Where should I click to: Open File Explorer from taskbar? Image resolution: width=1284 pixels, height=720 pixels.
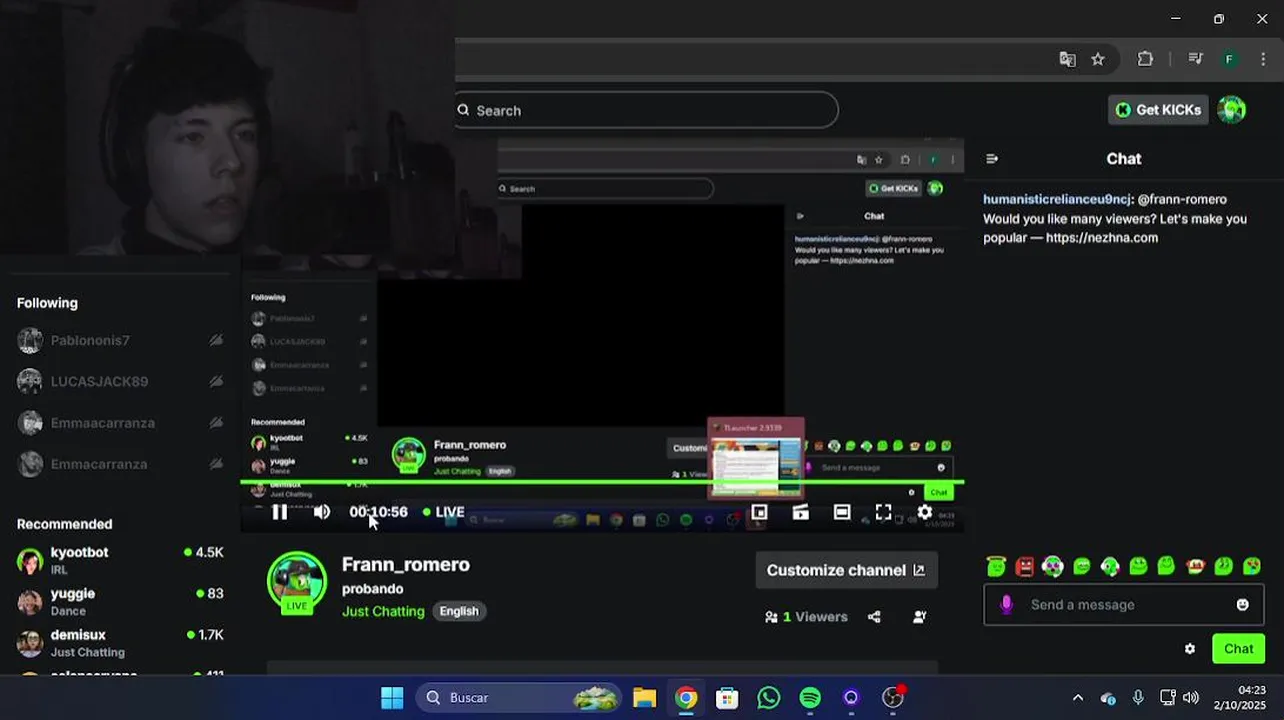click(644, 698)
